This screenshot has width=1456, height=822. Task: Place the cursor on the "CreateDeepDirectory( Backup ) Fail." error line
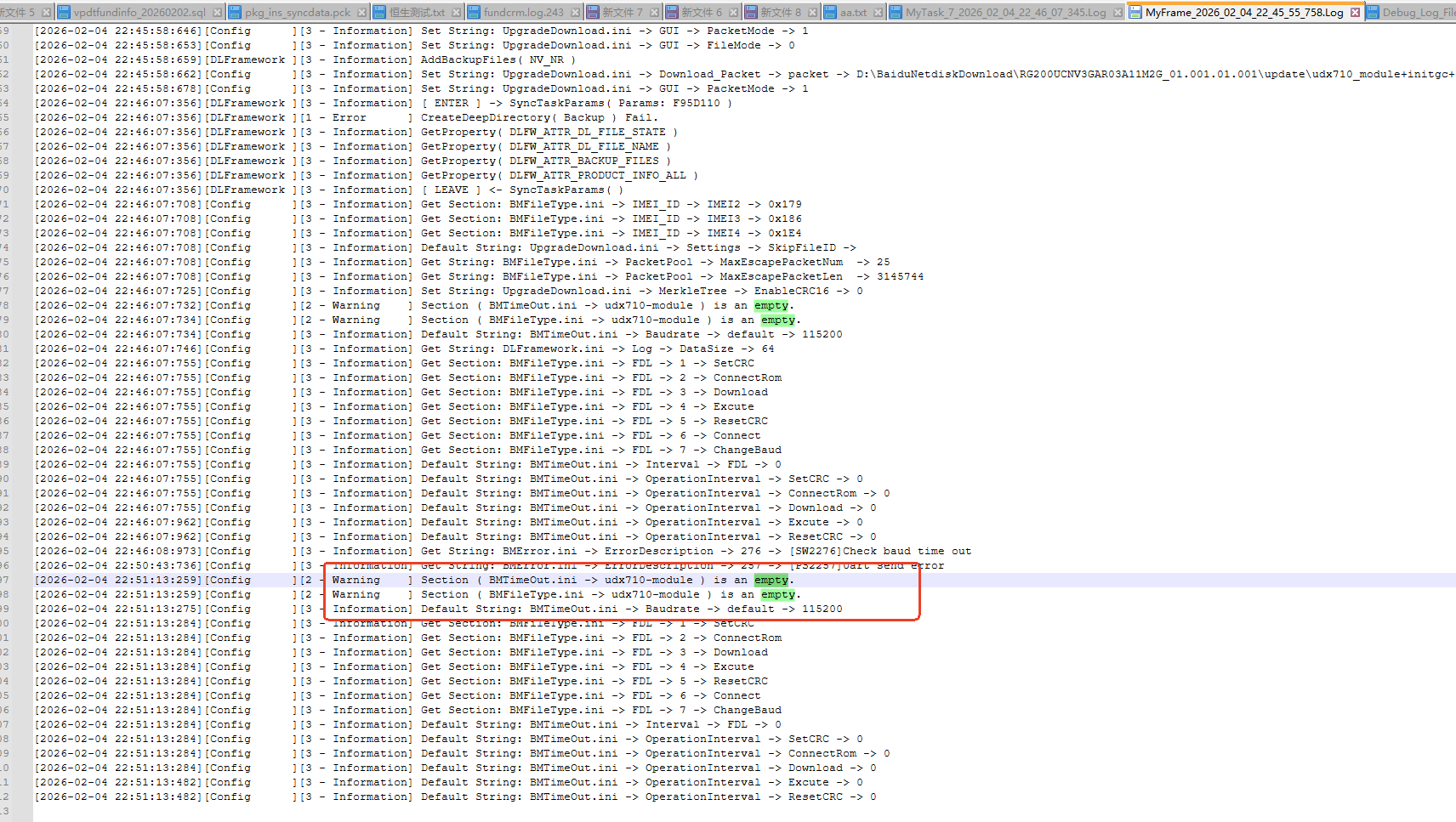537,117
